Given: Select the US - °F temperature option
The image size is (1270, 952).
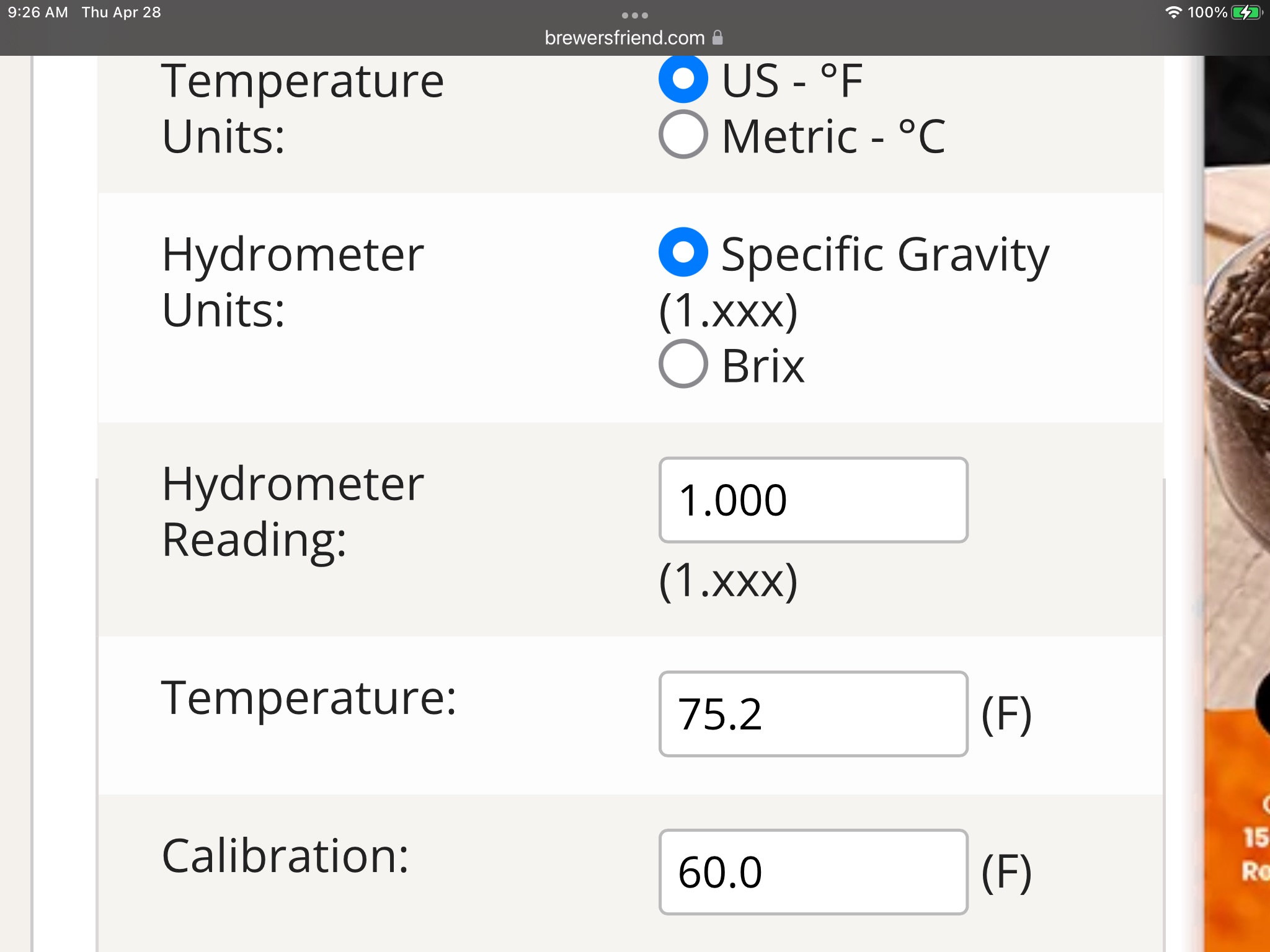Looking at the screenshot, I should [683, 79].
